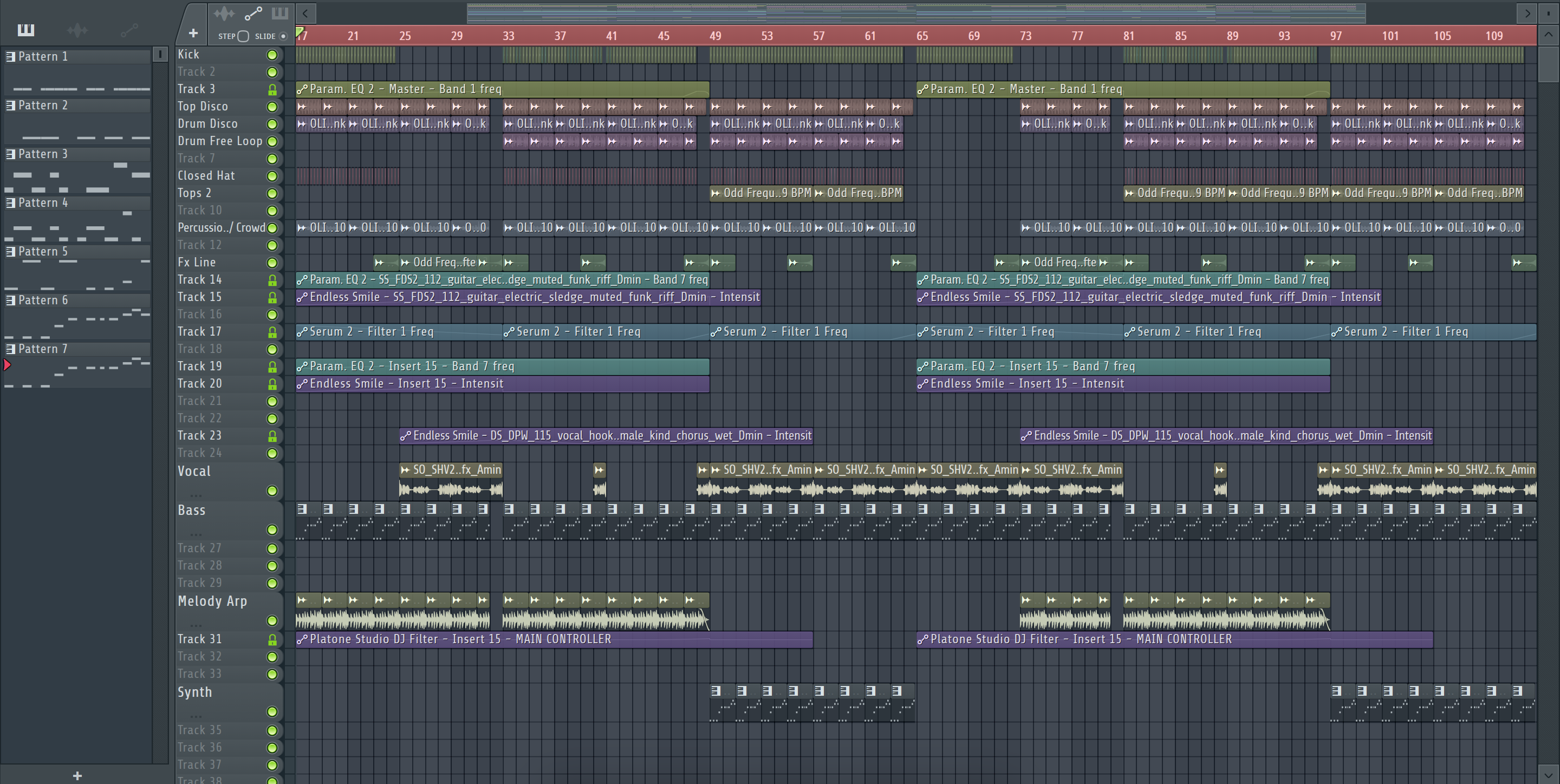Click the green playhead marker at the timeline start
This screenshot has height=784, width=1560.
pyautogui.click(x=299, y=31)
